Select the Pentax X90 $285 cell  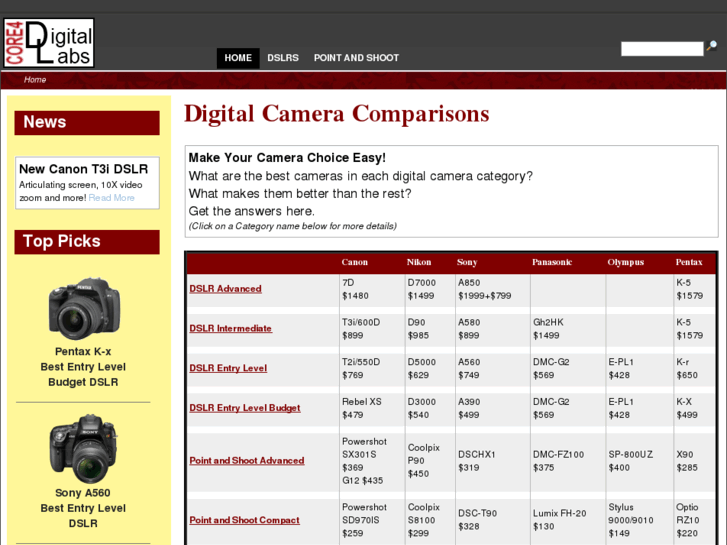click(694, 462)
